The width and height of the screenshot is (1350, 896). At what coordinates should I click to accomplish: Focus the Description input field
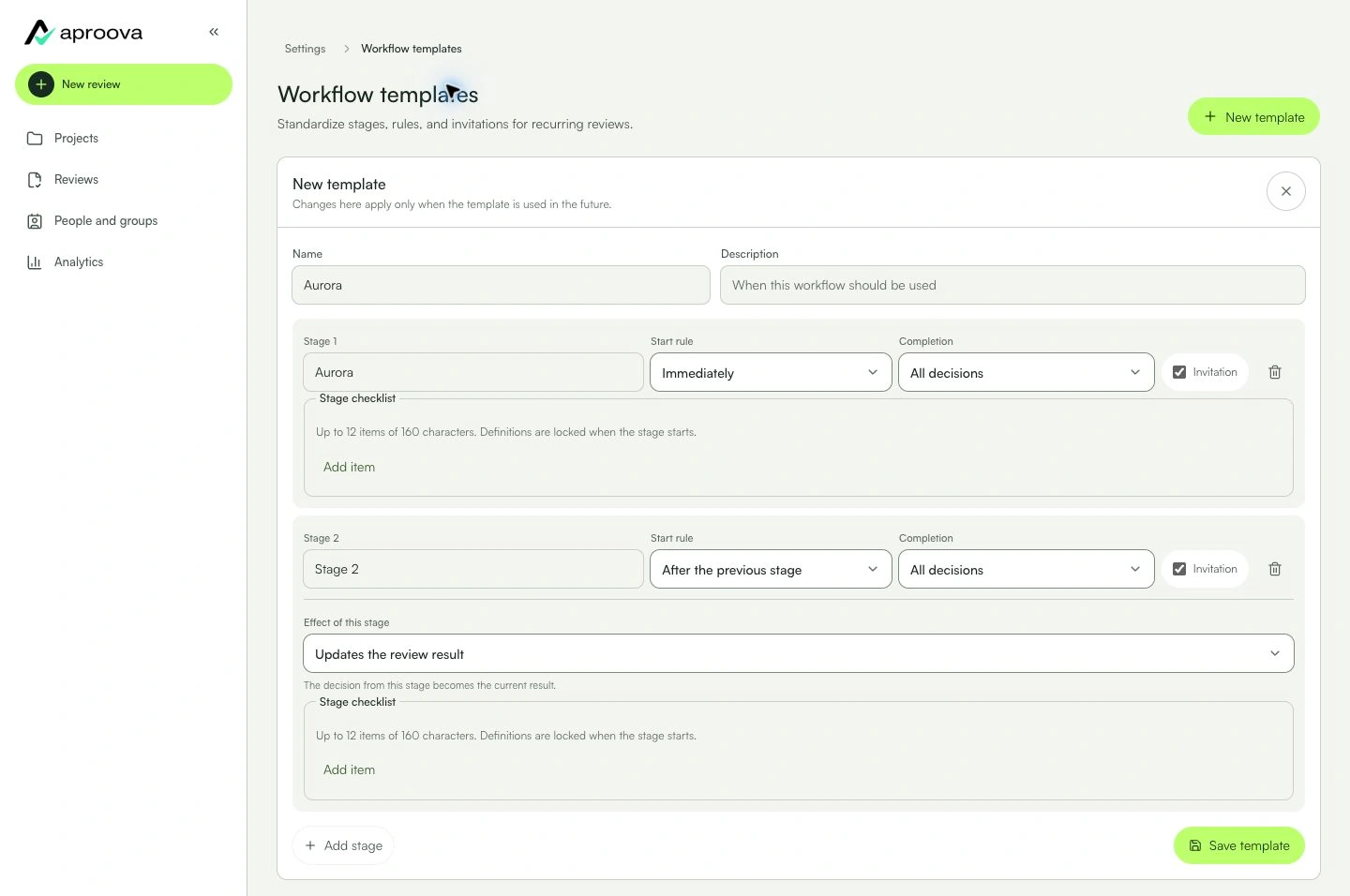pyautogui.click(x=1012, y=285)
